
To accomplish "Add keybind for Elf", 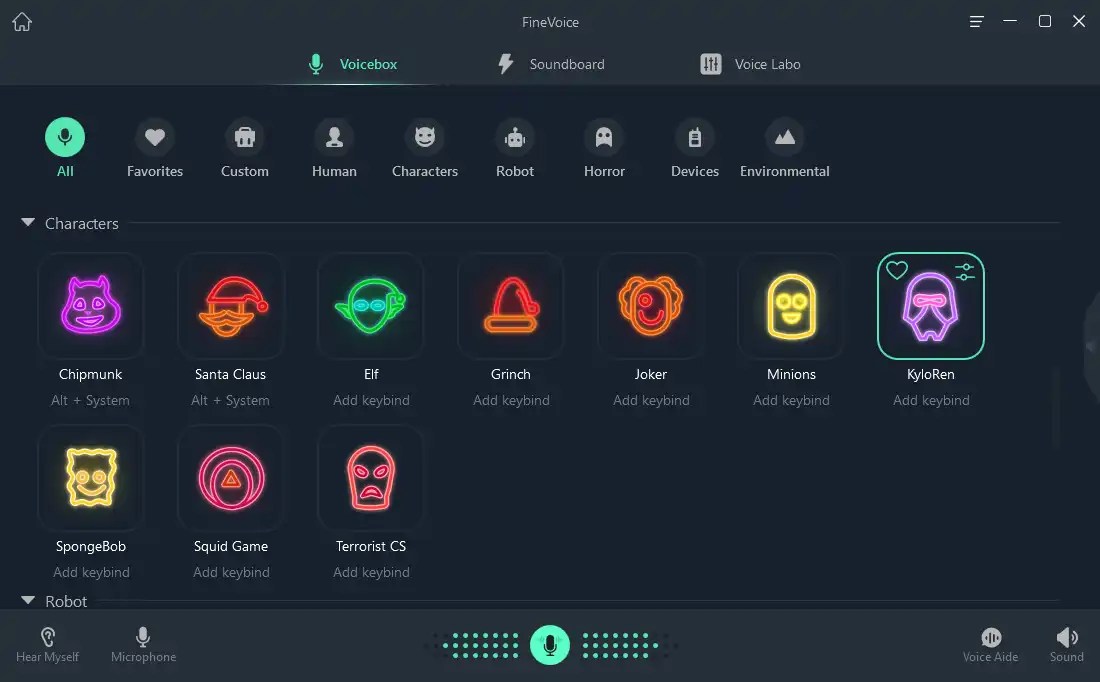I will pyautogui.click(x=371, y=401).
